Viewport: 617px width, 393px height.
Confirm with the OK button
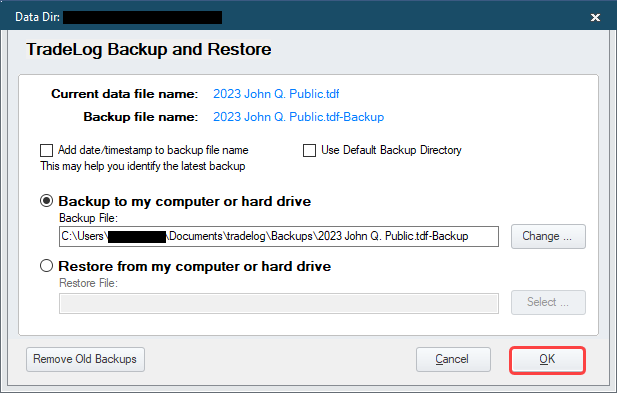[x=547, y=360]
